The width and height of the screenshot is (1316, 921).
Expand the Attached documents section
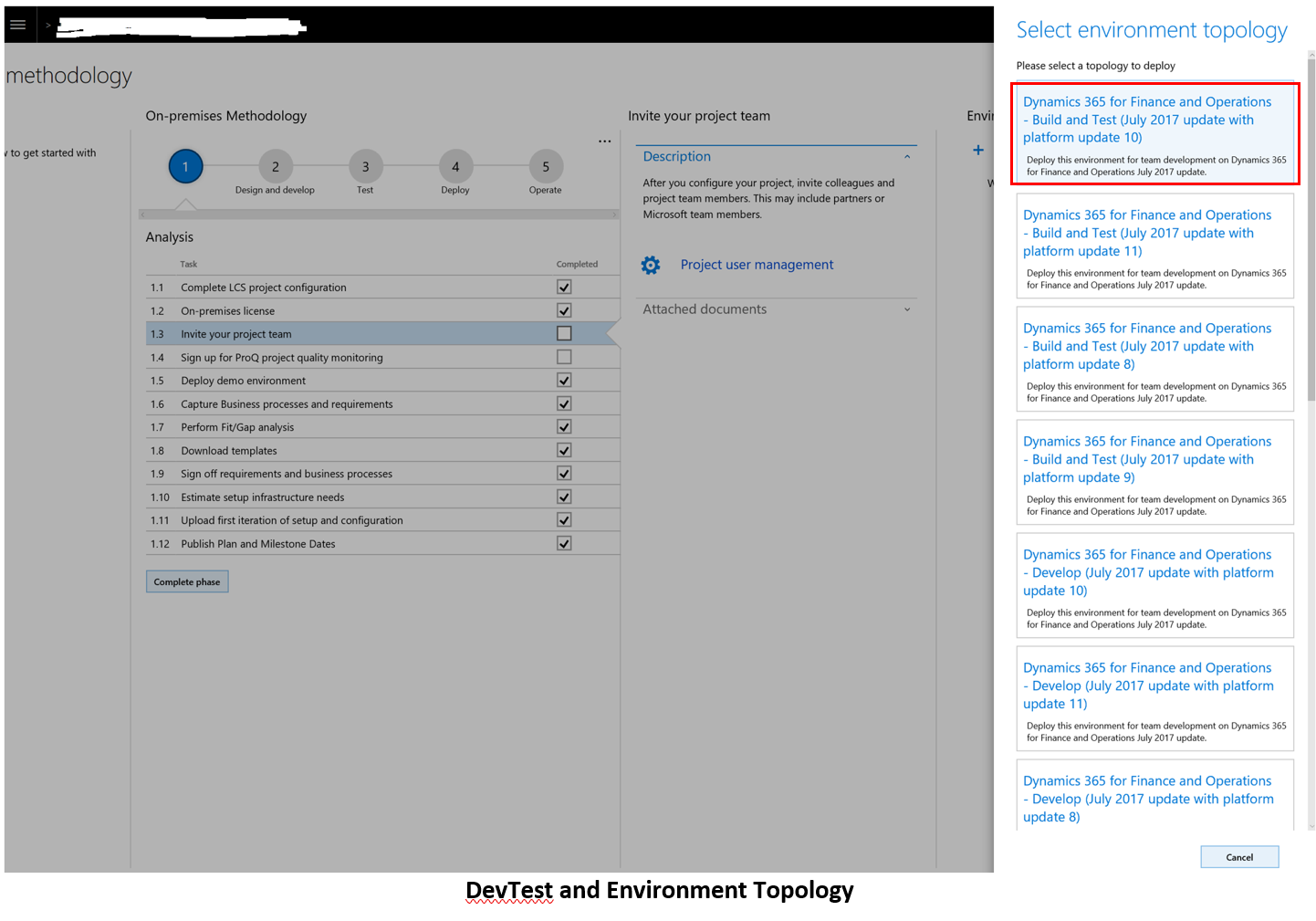pos(906,309)
